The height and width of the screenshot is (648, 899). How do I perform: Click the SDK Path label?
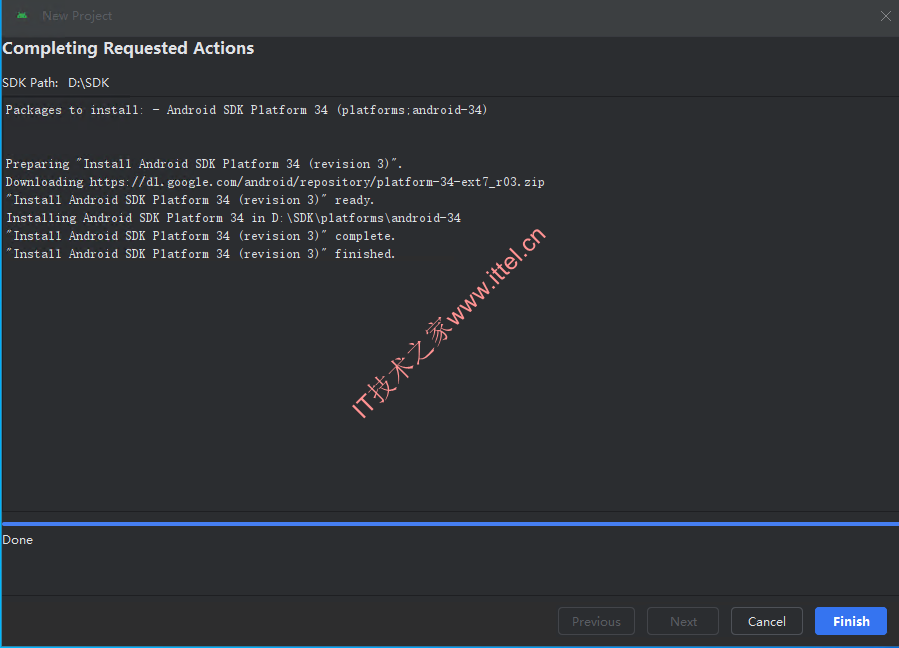click(30, 83)
